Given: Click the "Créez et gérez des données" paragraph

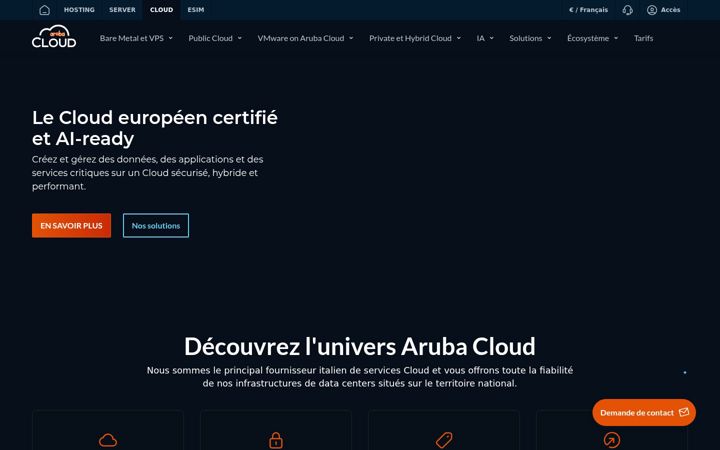Looking at the screenshot, I should pyautogui.click(x=147, y=173).
